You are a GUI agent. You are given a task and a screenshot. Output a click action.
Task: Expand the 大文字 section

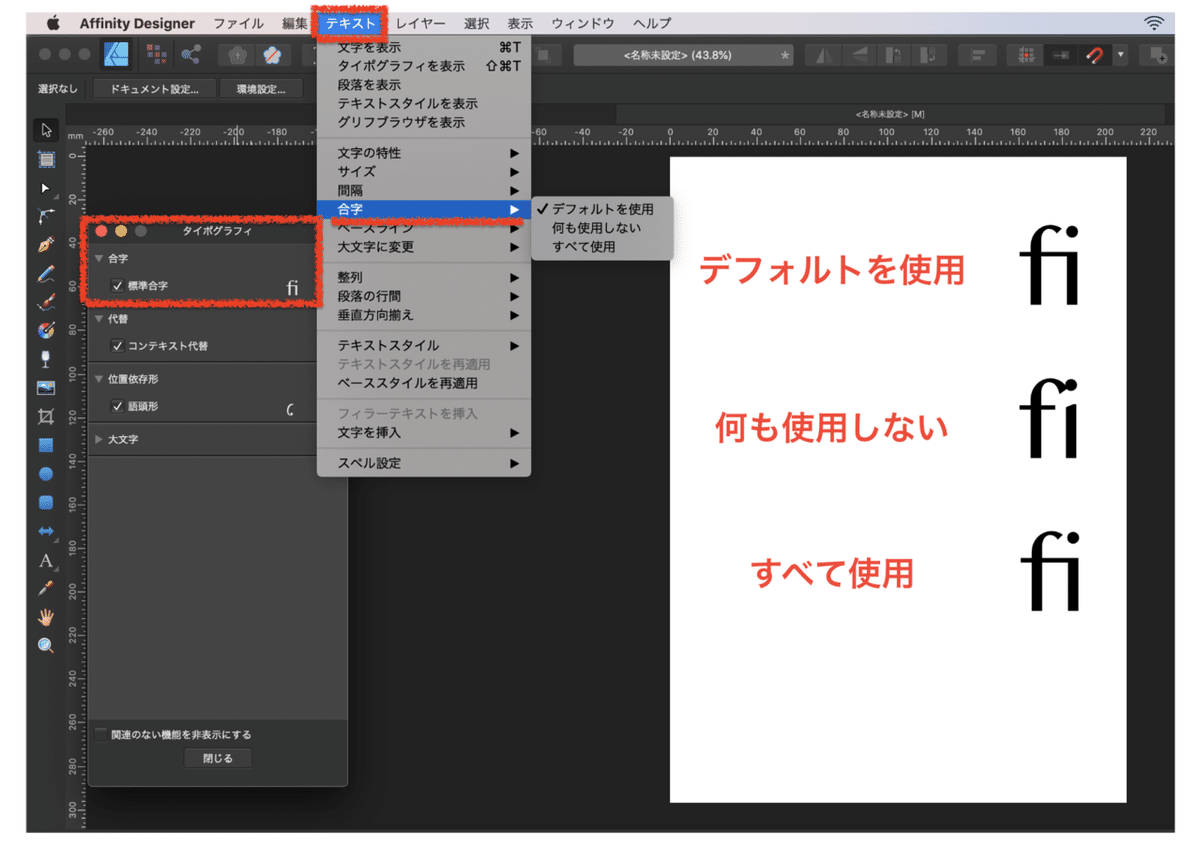98,439
